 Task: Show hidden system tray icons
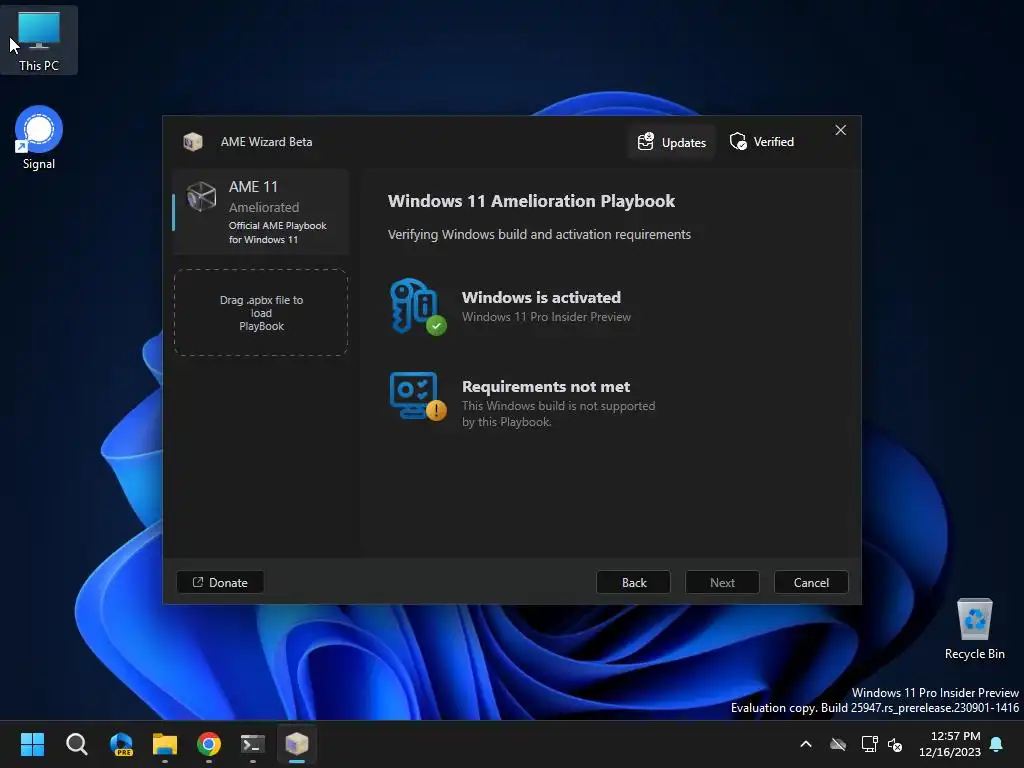(806, 744)
